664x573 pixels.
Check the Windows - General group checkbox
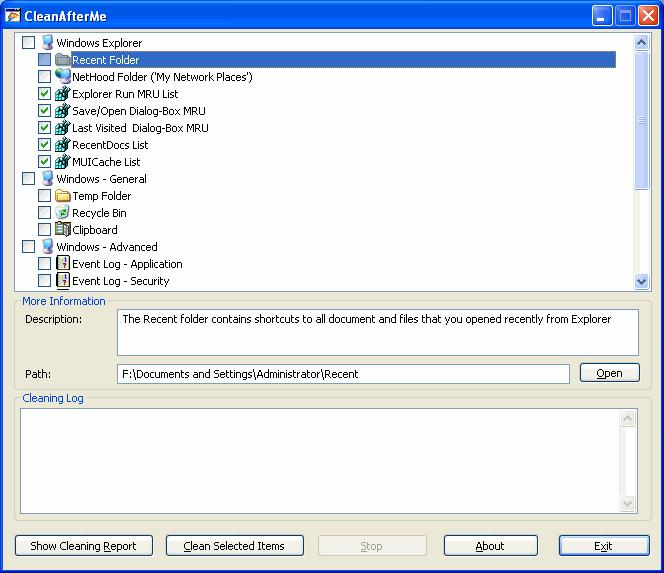coord(28,179)
